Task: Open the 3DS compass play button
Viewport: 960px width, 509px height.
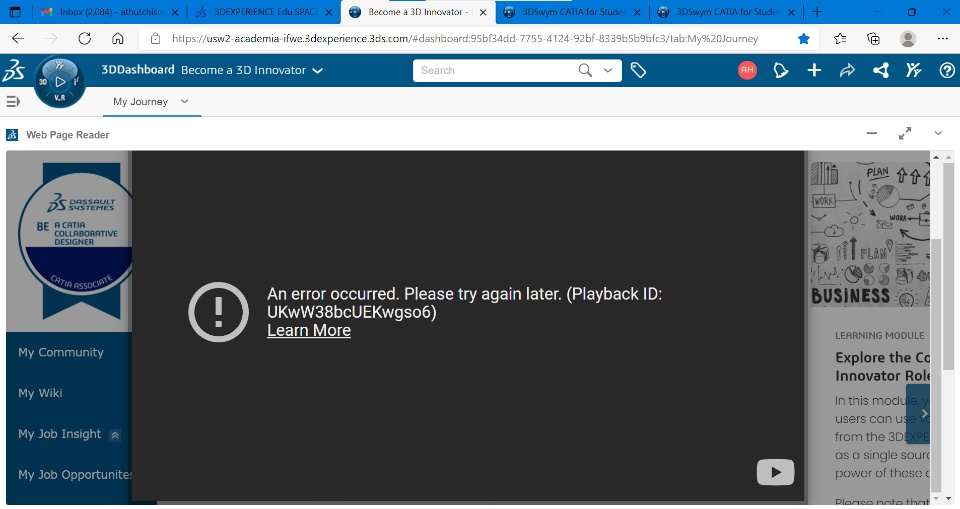Action: click(x=59, y=81)
